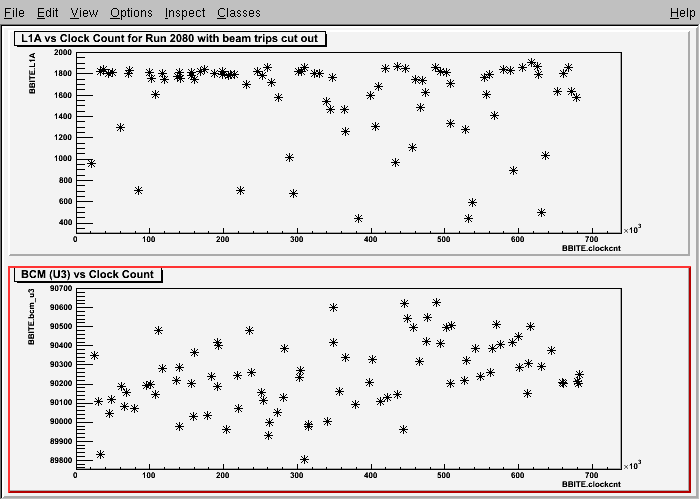
Task: Click the 700 x-axis value in top plot
Action: 592,239
